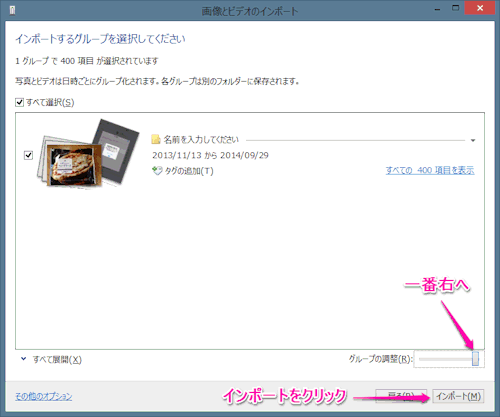The height and width of the screenshot is (417, 500).
Task: Click the device icon in the title bar
Action: coord(13,11)
